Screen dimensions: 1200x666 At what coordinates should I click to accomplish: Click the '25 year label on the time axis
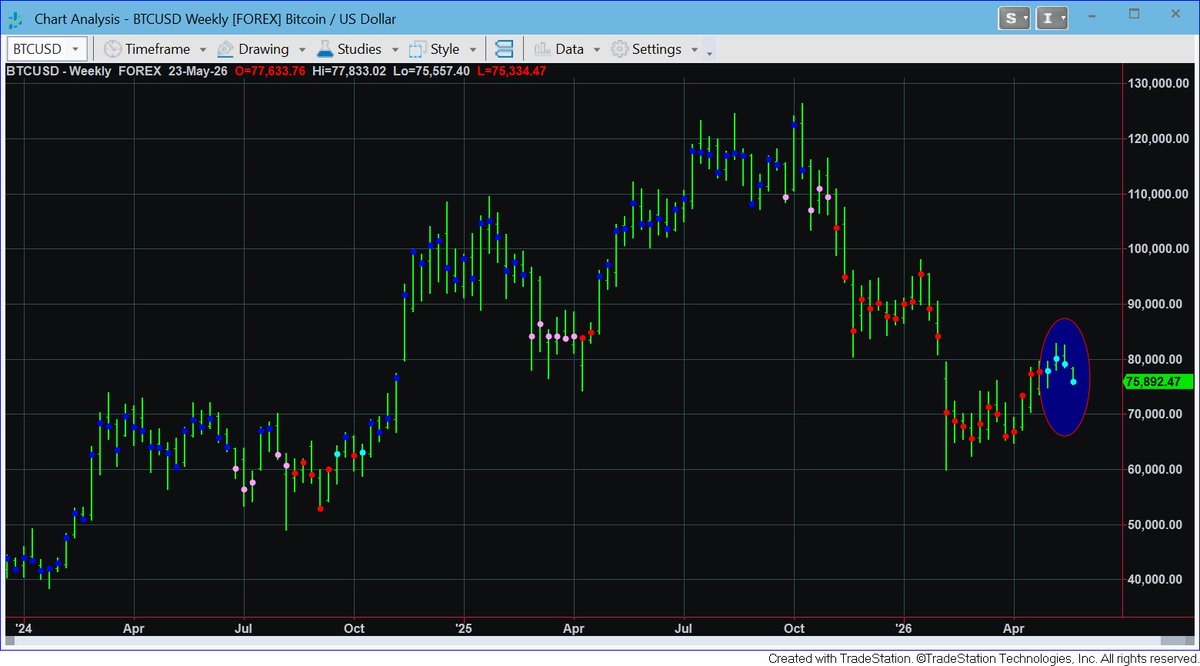click(x=463, y=629)
